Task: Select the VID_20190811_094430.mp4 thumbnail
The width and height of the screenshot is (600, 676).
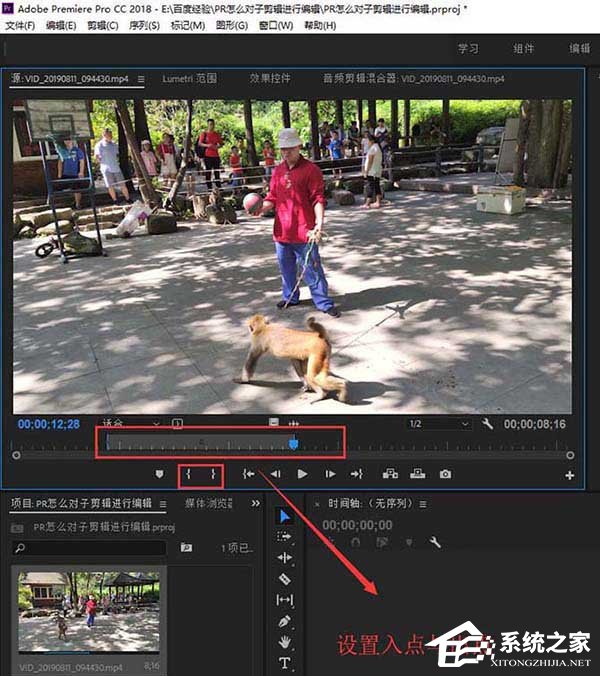Action: point(89,612)
